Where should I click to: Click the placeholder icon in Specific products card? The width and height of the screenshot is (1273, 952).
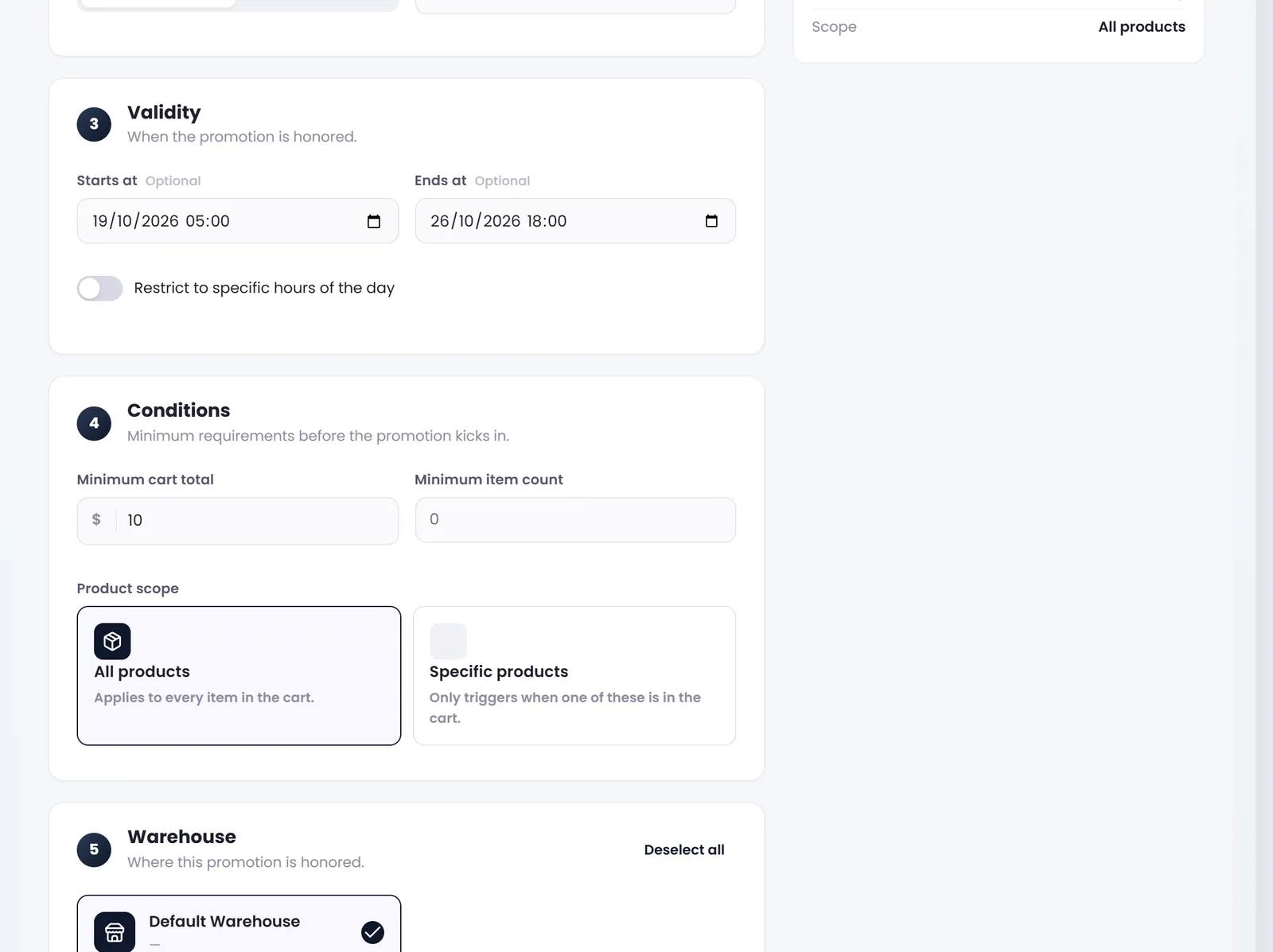[x=448, y=641]
